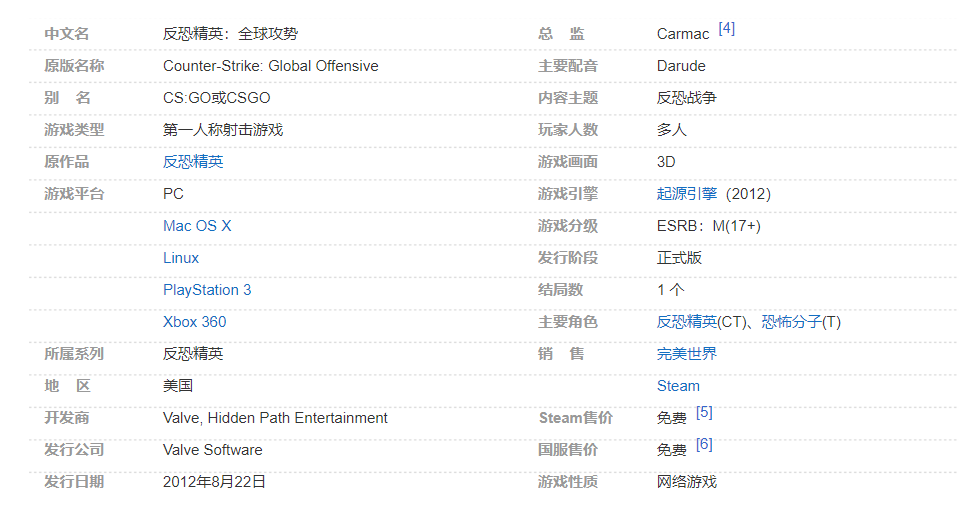This screenshot has width=958, height=523.
Task: Click the release date 2012年8月22日
Action: pos(214,482)
